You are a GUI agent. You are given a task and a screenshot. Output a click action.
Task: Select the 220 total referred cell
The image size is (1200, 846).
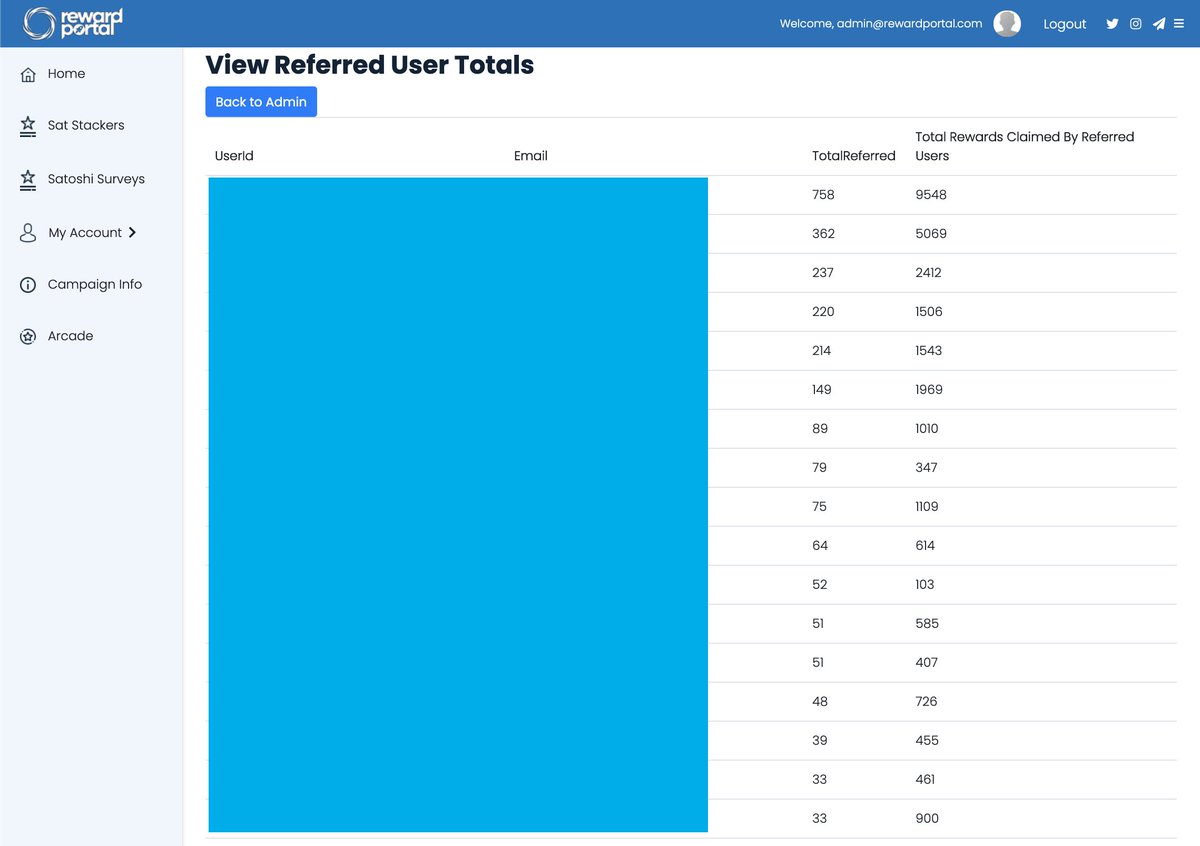823,312
